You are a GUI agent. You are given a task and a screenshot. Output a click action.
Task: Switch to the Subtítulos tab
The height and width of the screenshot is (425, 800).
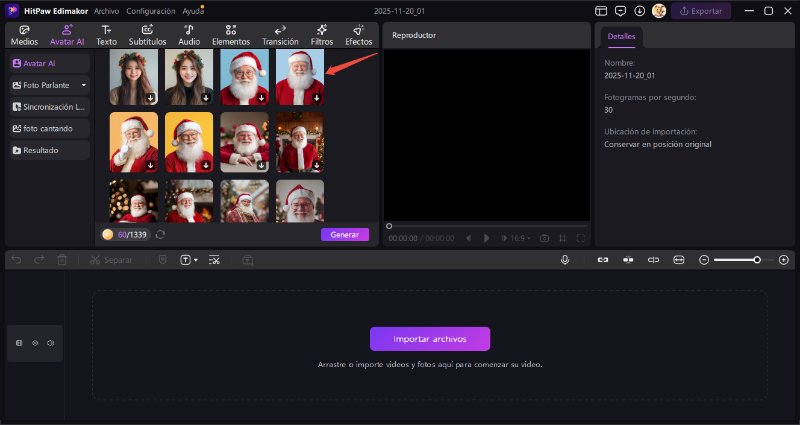tap(147, 35)
